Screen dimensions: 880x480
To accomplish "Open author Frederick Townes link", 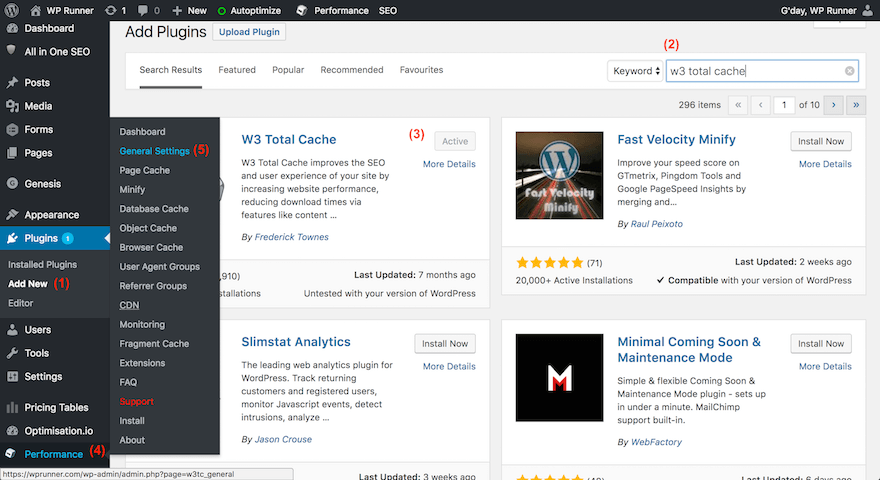I will pos(291,237).
